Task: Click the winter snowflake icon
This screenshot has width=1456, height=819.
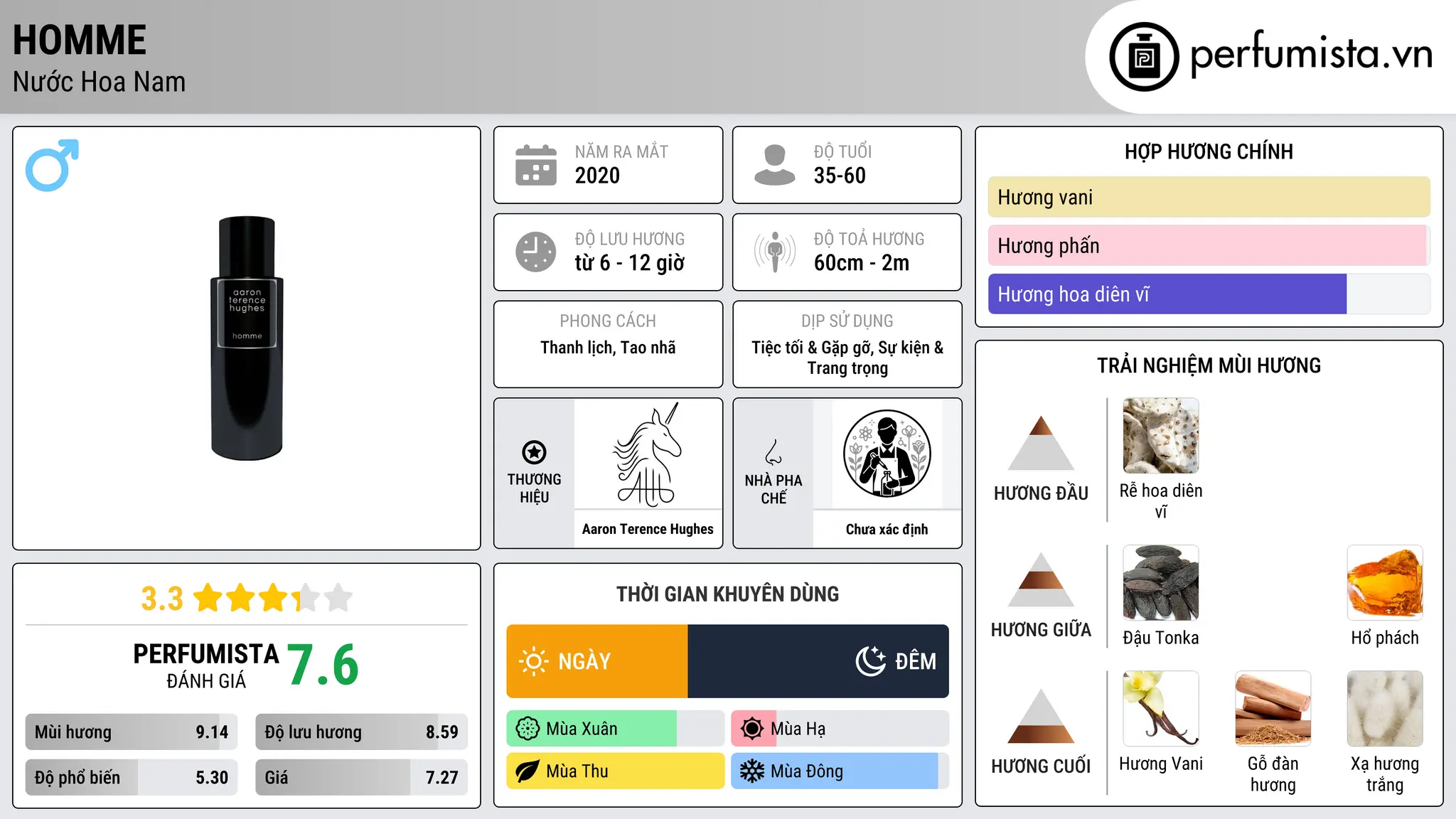Action: pyautogui.click(x=751, y=771)
